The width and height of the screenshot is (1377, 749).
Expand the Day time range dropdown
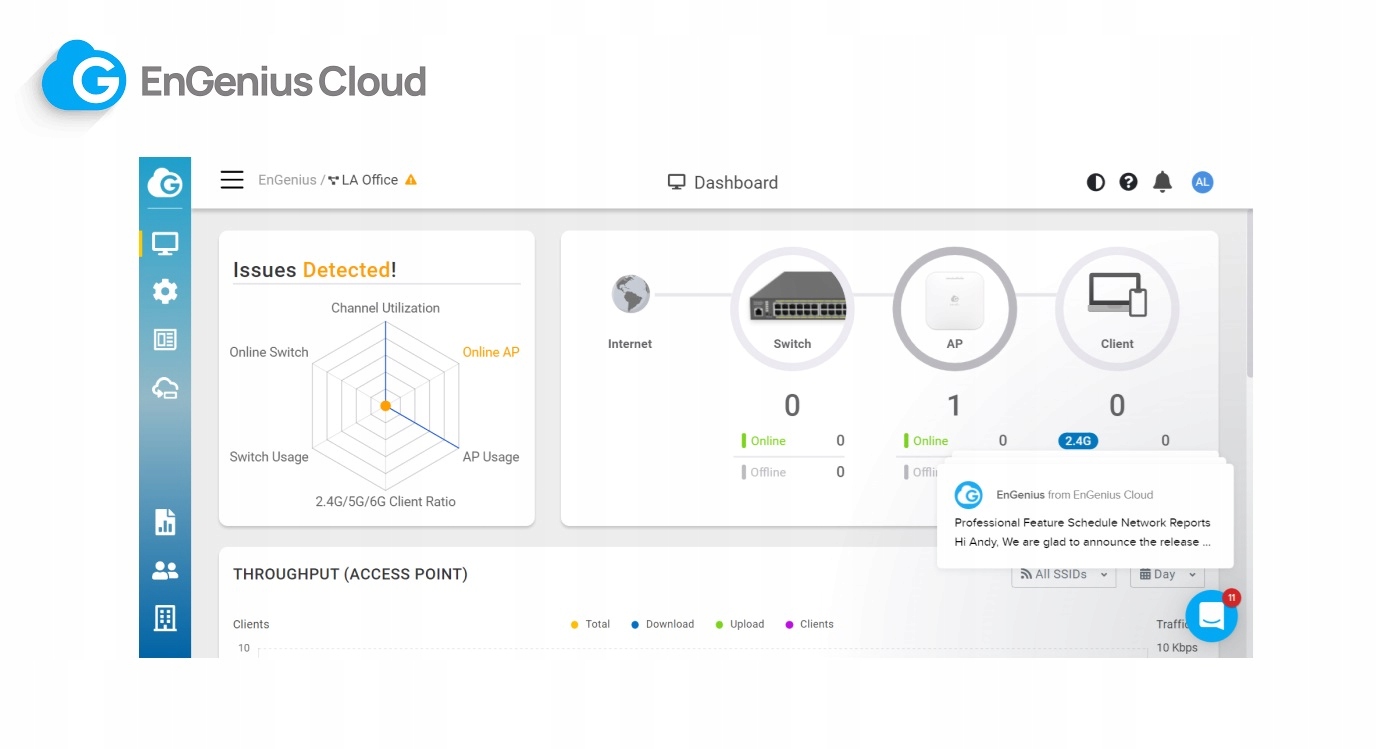1166,575
